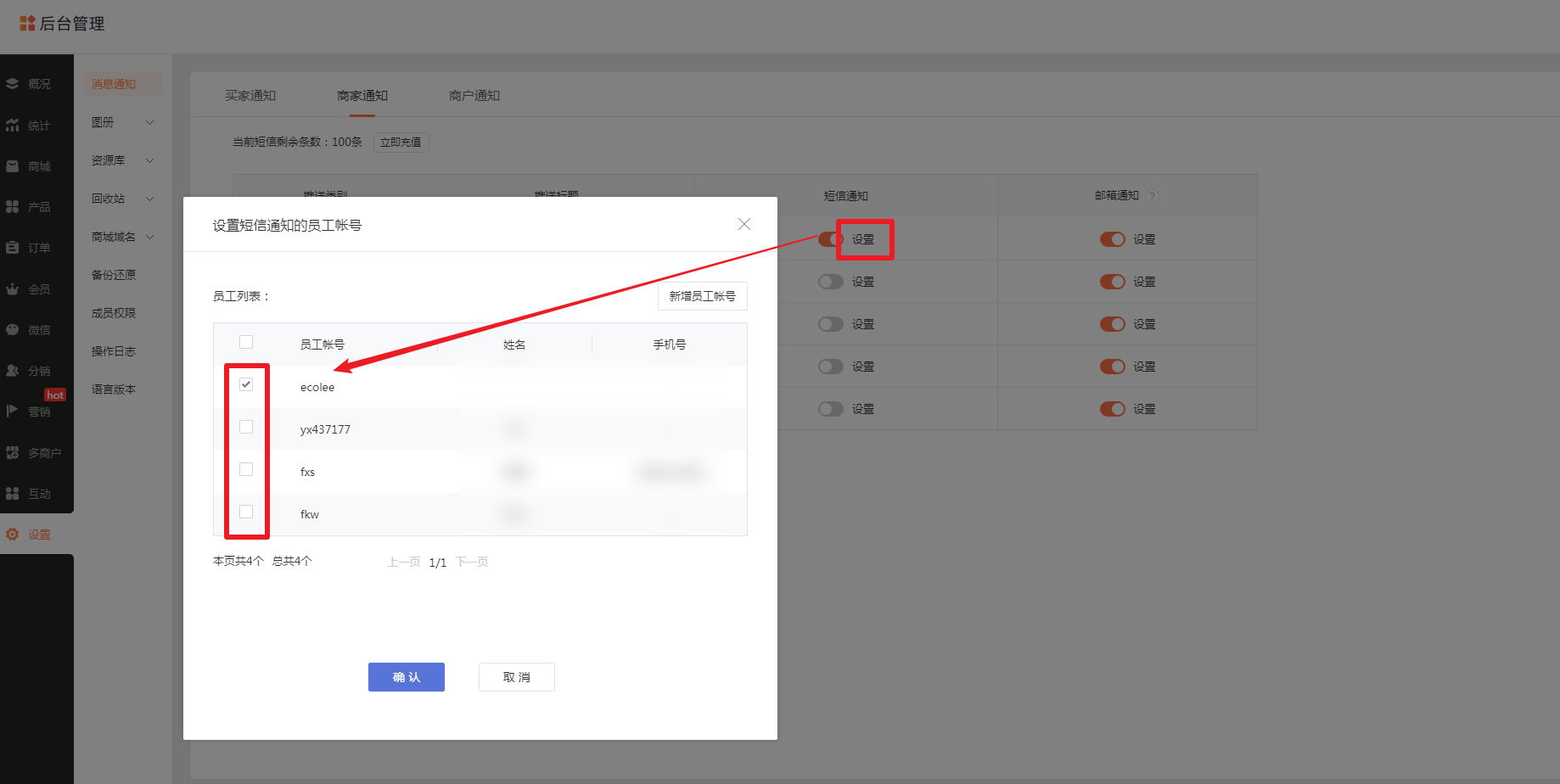Image resolution: width=1560 pixels, height=784 pixels.
Task: Tick the select-all checkbox in table header
Action: point(246,342)
